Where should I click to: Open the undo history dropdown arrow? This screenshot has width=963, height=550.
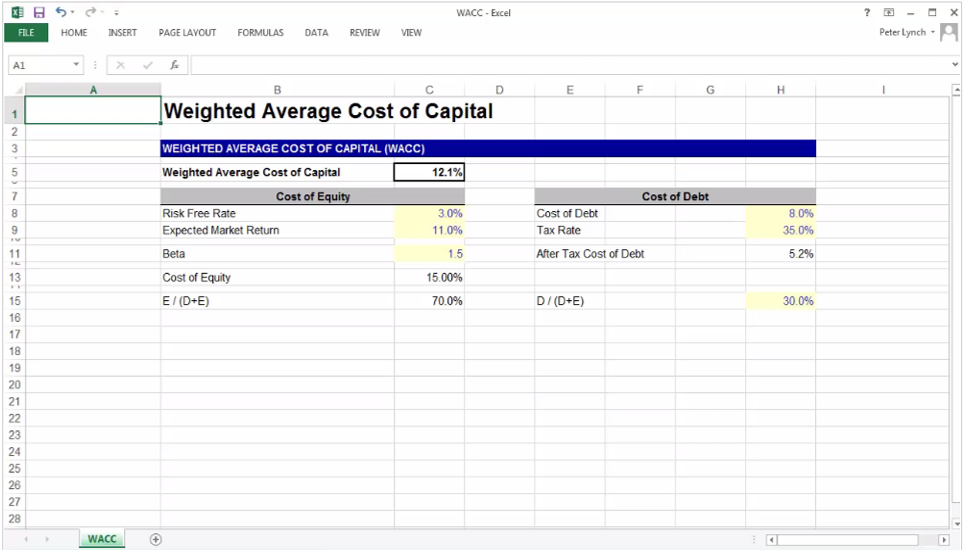(x=72, y=12)
